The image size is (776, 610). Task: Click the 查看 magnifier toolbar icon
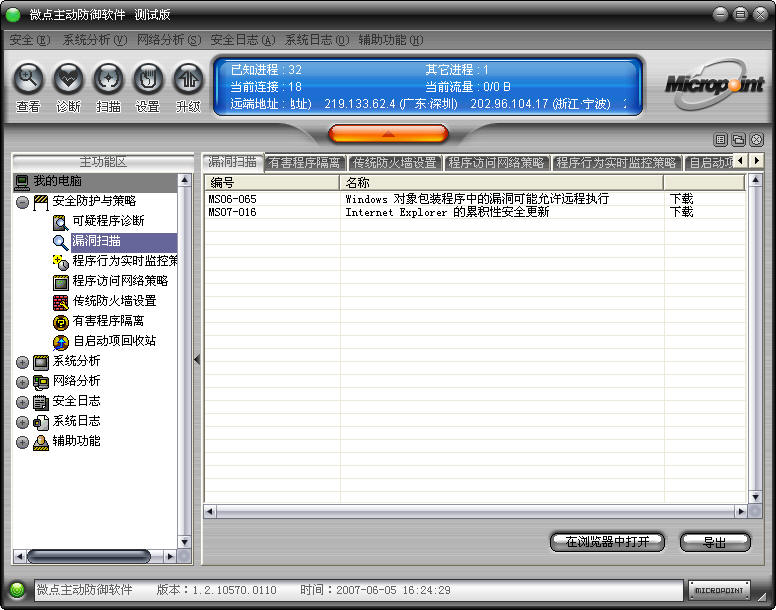[x=28, y=79]
